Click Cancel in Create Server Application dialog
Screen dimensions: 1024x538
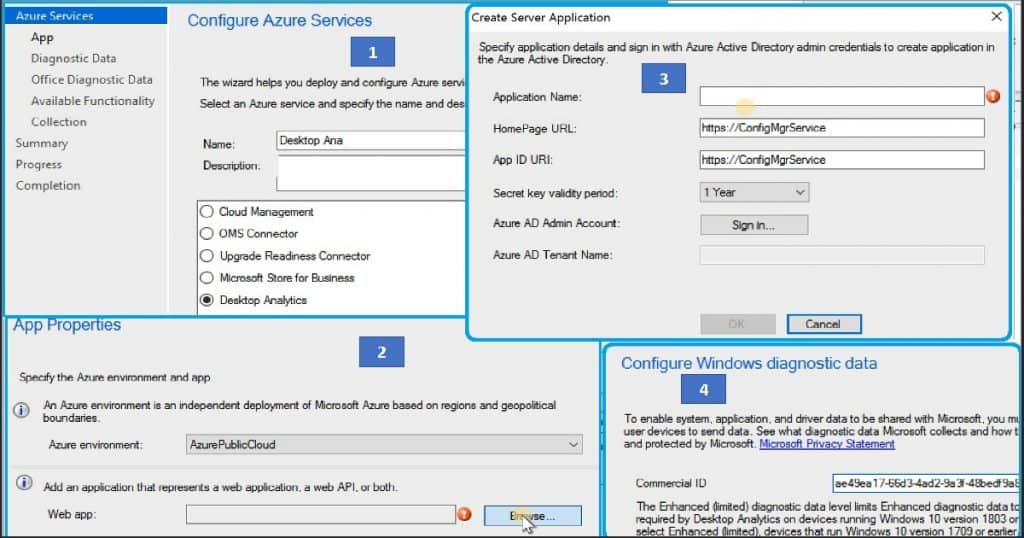(x=824, y=324)
